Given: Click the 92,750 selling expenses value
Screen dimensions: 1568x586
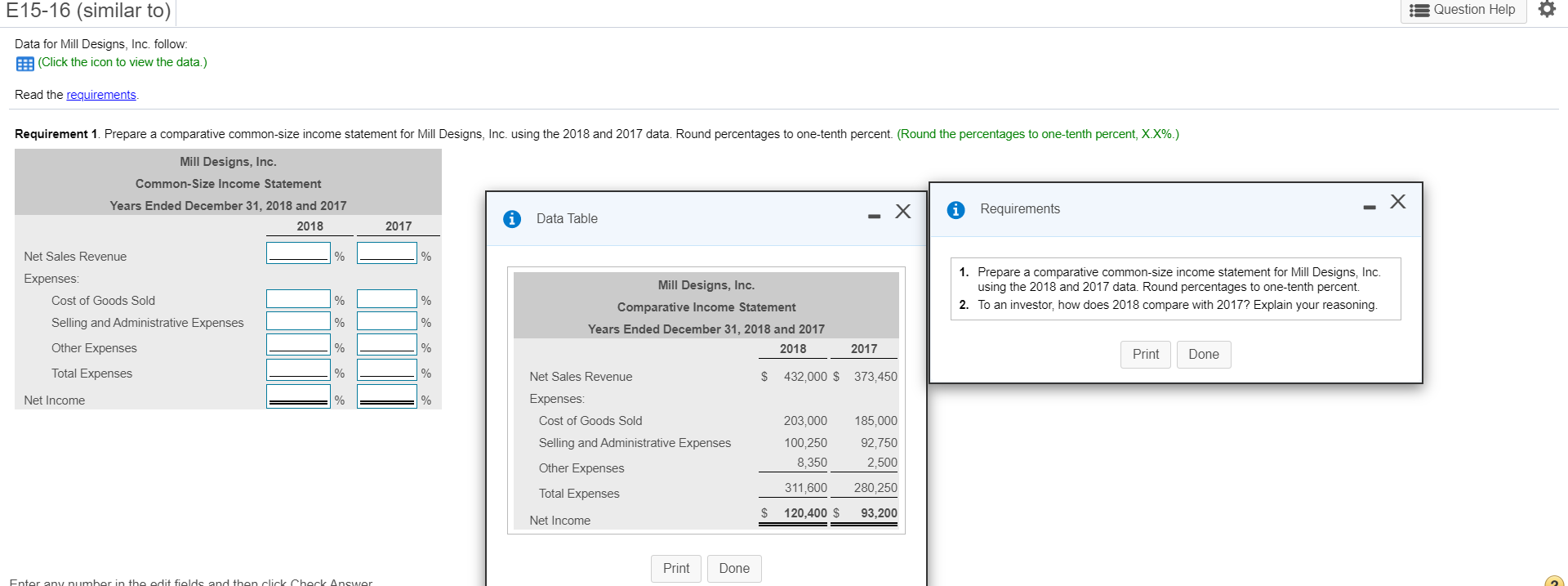Looking at the screenshot, I should [x=879, y=443].
